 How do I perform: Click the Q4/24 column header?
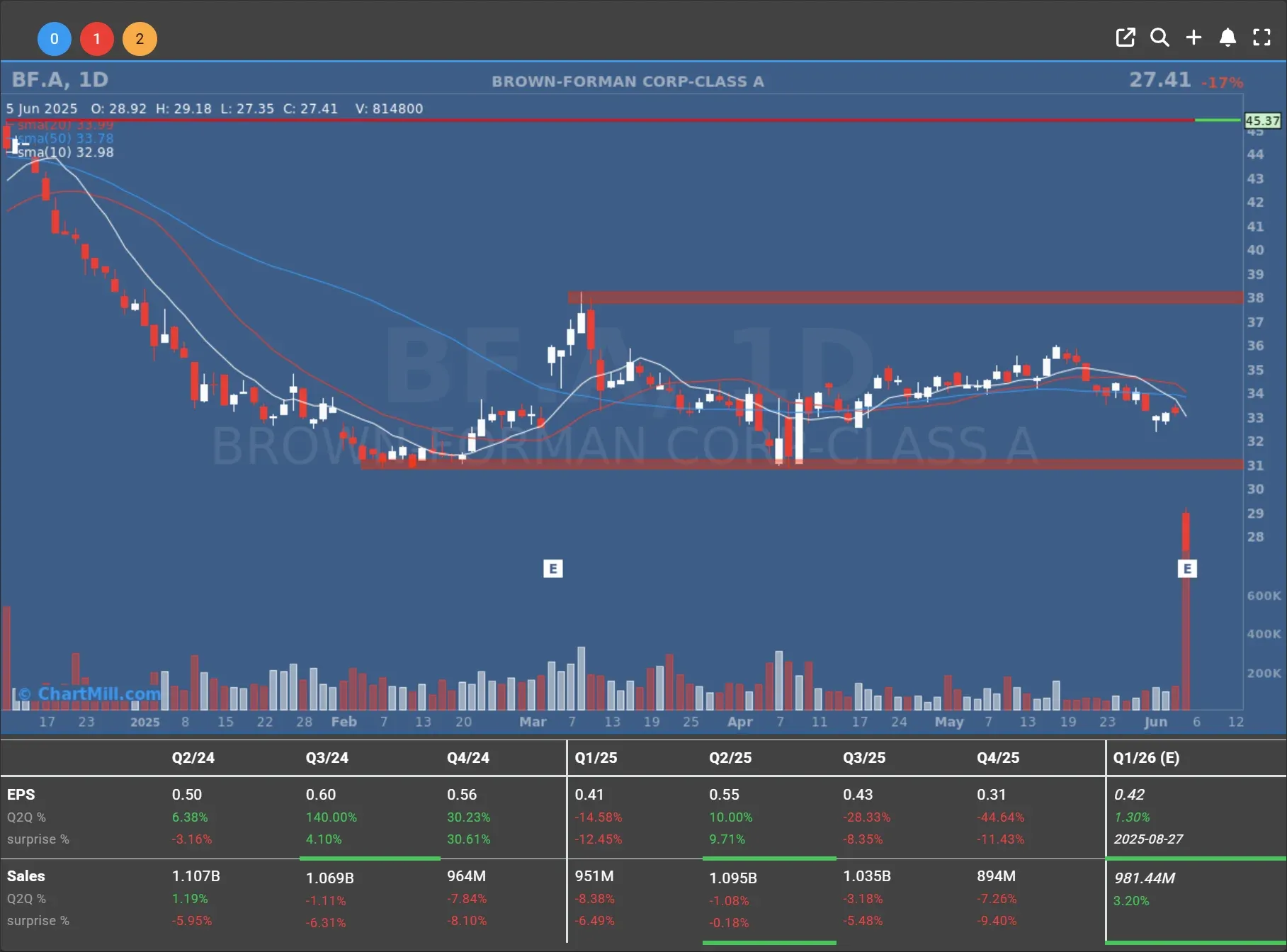468,757
